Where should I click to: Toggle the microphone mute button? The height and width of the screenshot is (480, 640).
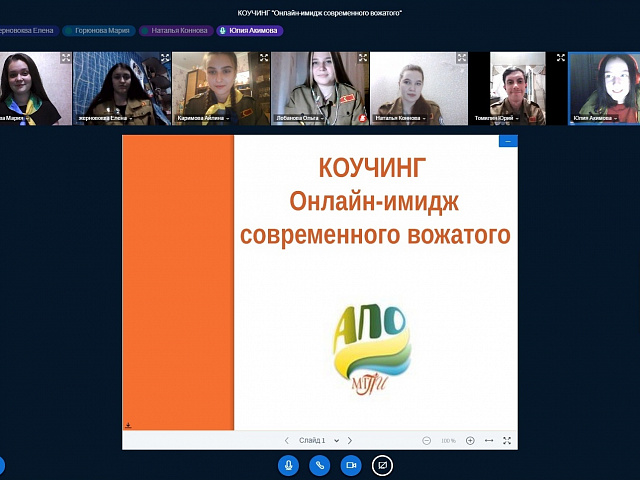tap(288, 465)
